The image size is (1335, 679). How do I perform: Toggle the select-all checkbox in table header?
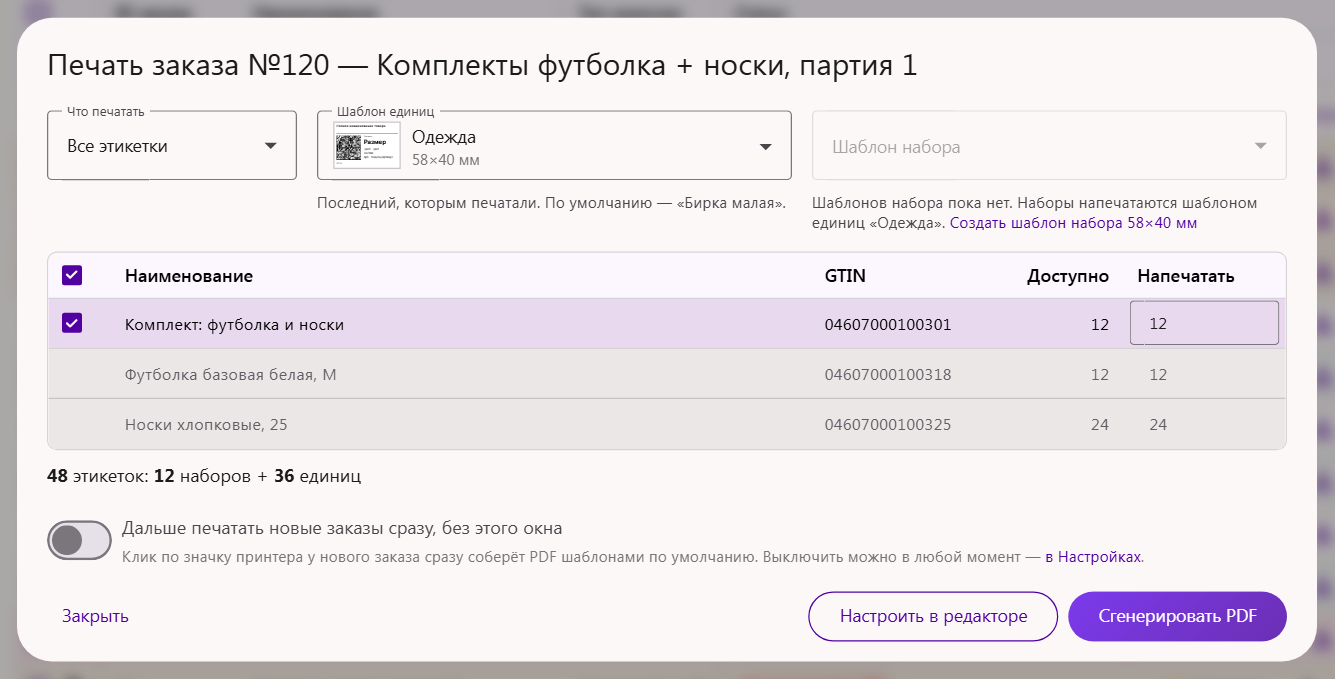click(x=72, y=275)
